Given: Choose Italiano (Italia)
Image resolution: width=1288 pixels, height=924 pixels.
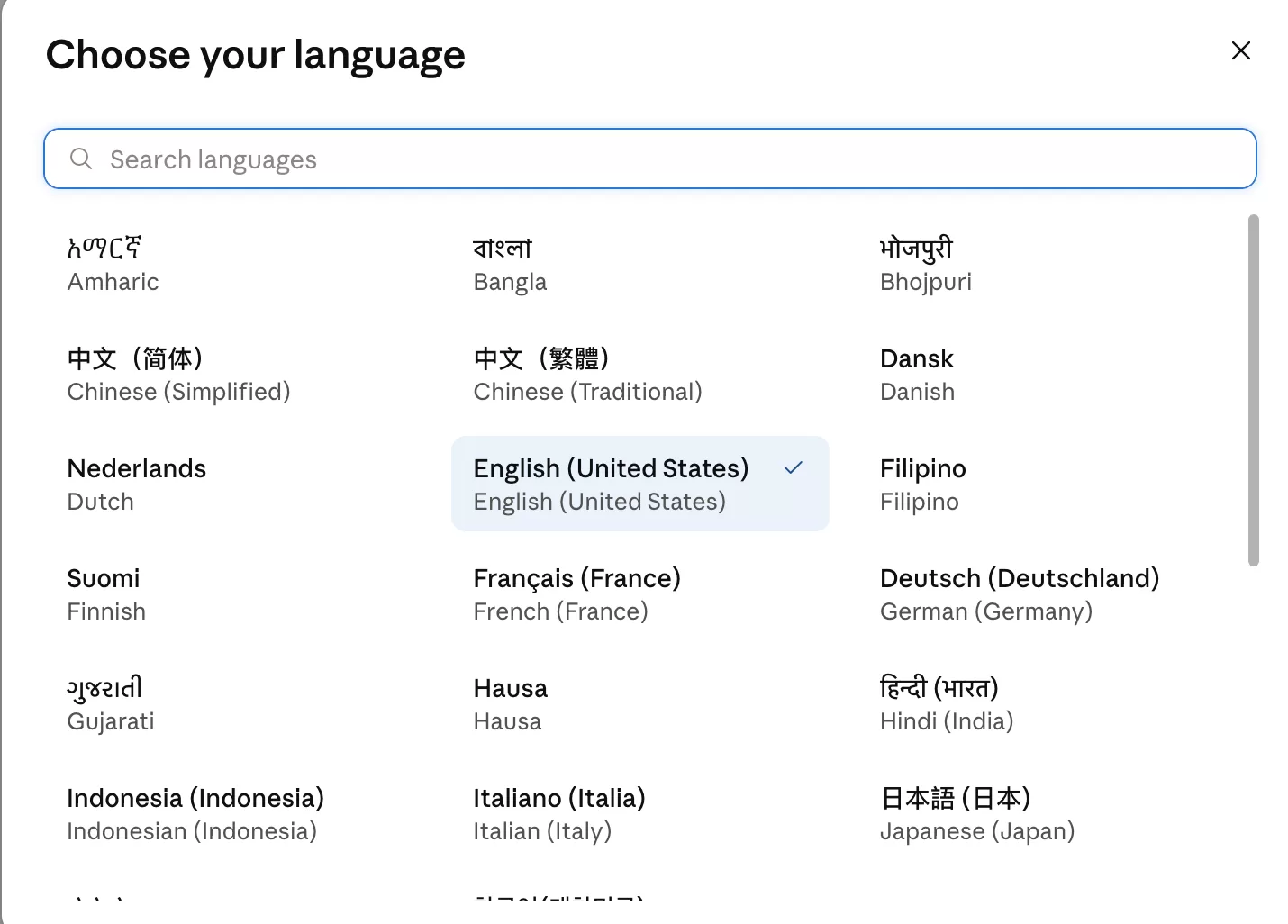Looking at the screenshot, I should [639, 813].
